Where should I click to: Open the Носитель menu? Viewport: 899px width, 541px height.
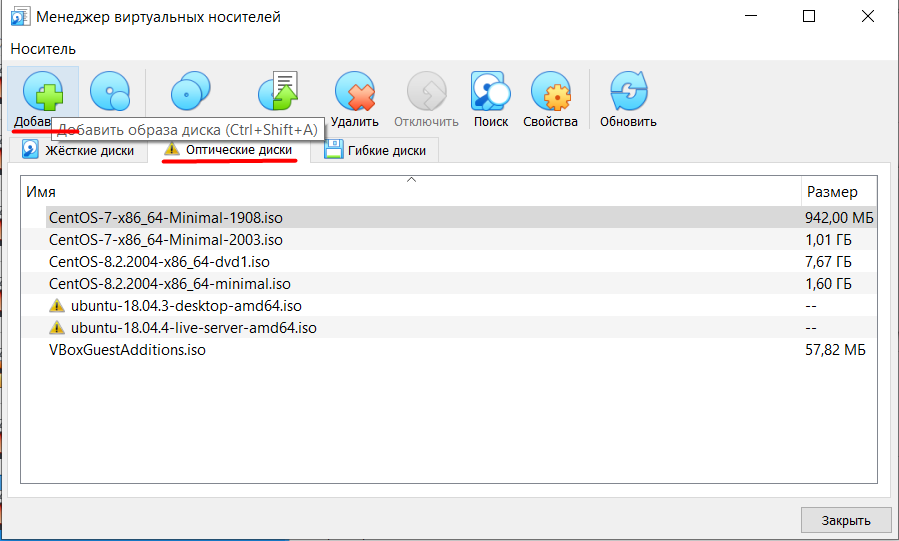pyautogui.click(x=43, y=49)
